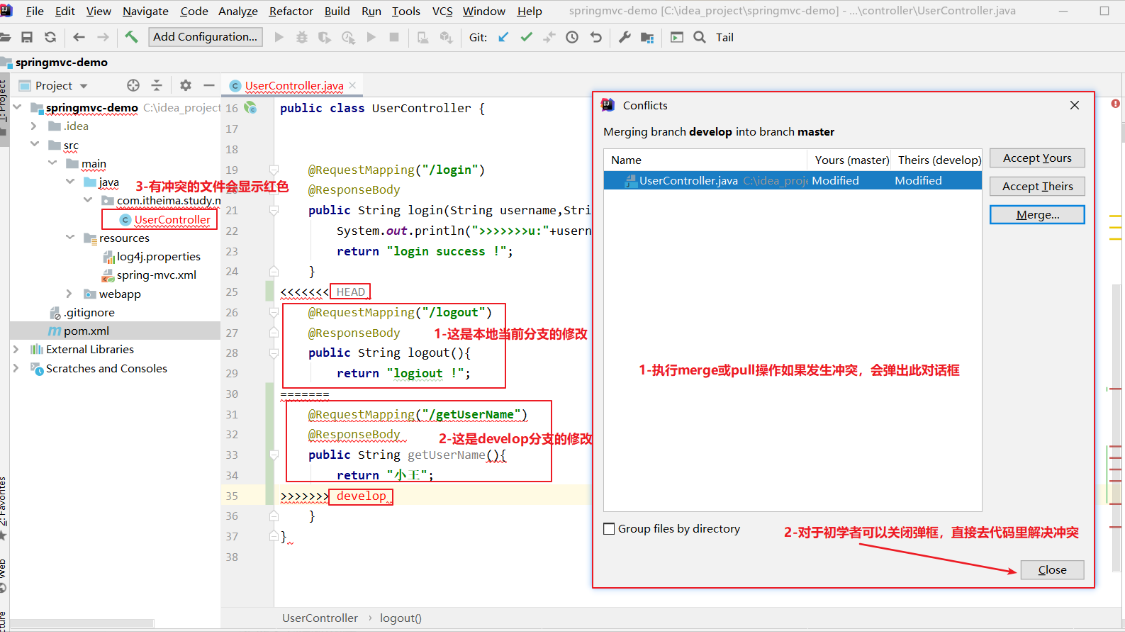Click the Git Commit checkmark icon
The image size is (1125, 632).
tap(527, 37)
